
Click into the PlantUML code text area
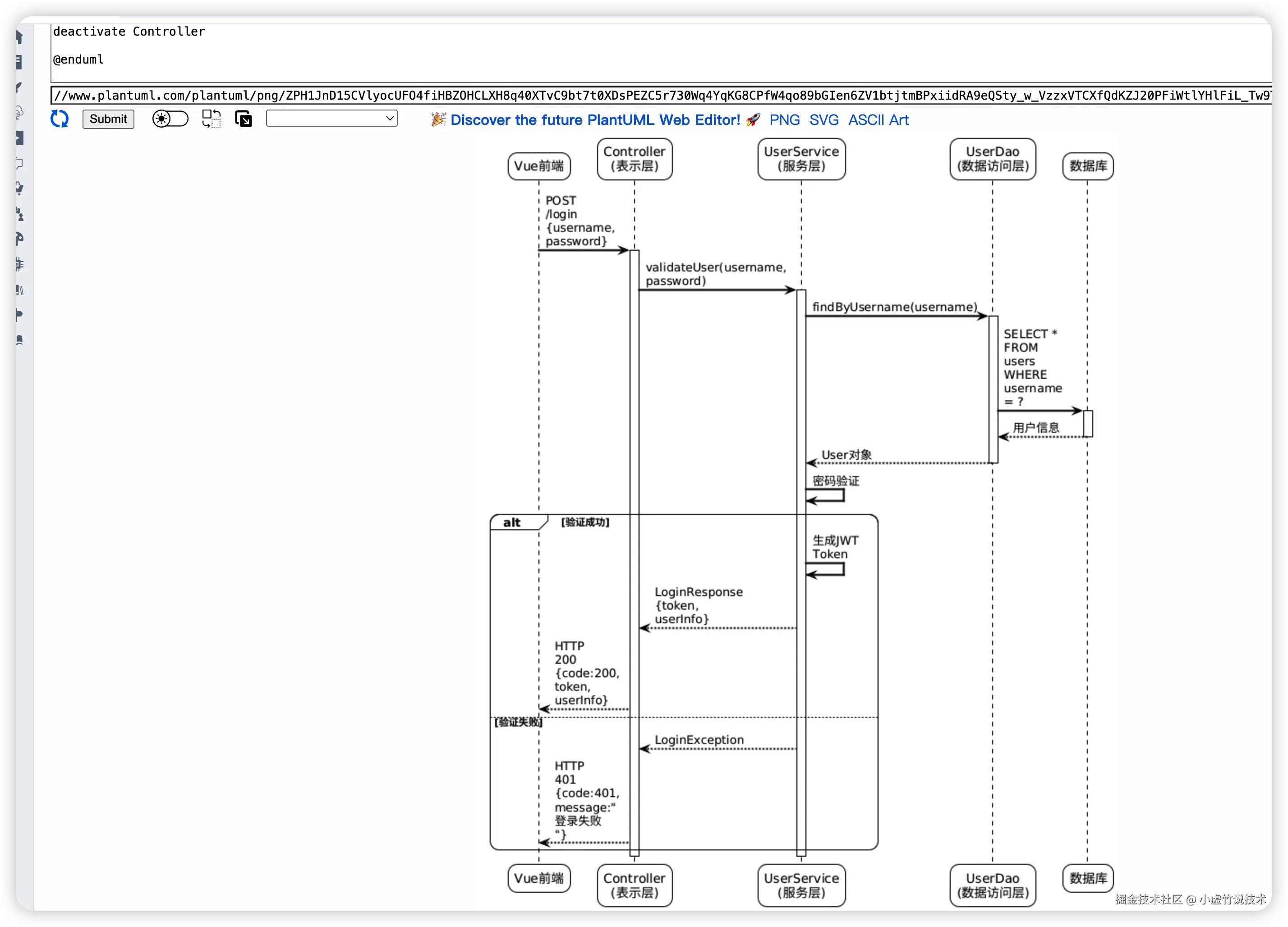(x=659, y=51)
